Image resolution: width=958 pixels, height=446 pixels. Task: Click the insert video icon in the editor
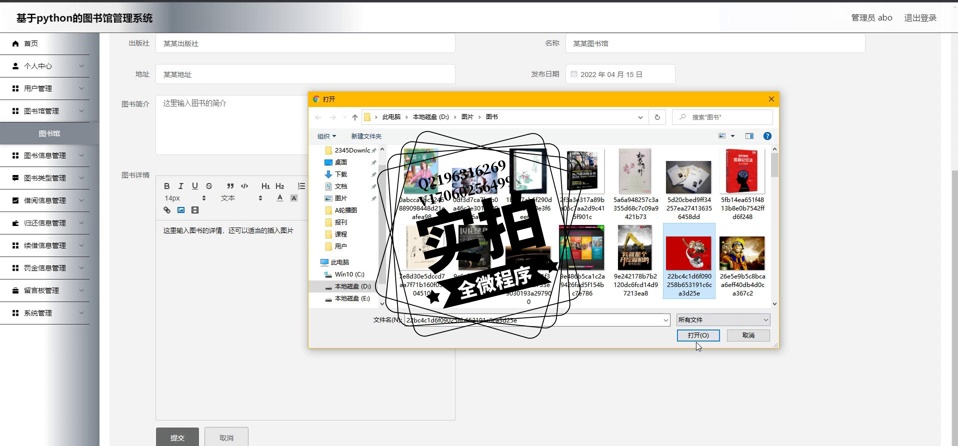click(x=195, y=210)
